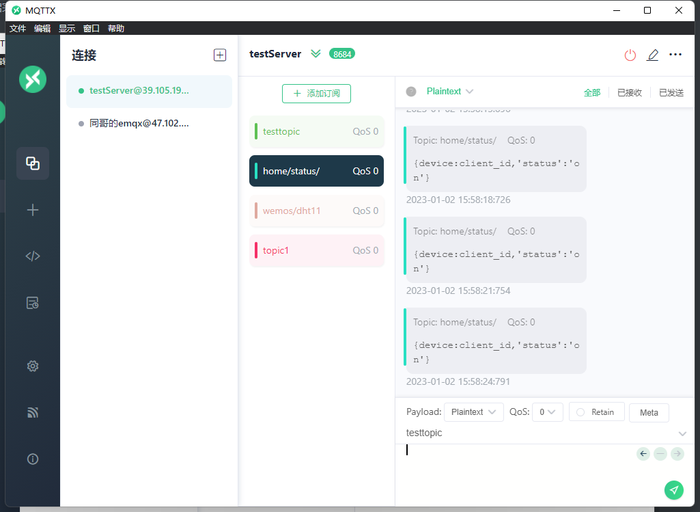Image resolution: width=700 pixels, height=512 pixels.
Task: Click the MQTTX logo in sidebar
Action: [x=33, y=79]
